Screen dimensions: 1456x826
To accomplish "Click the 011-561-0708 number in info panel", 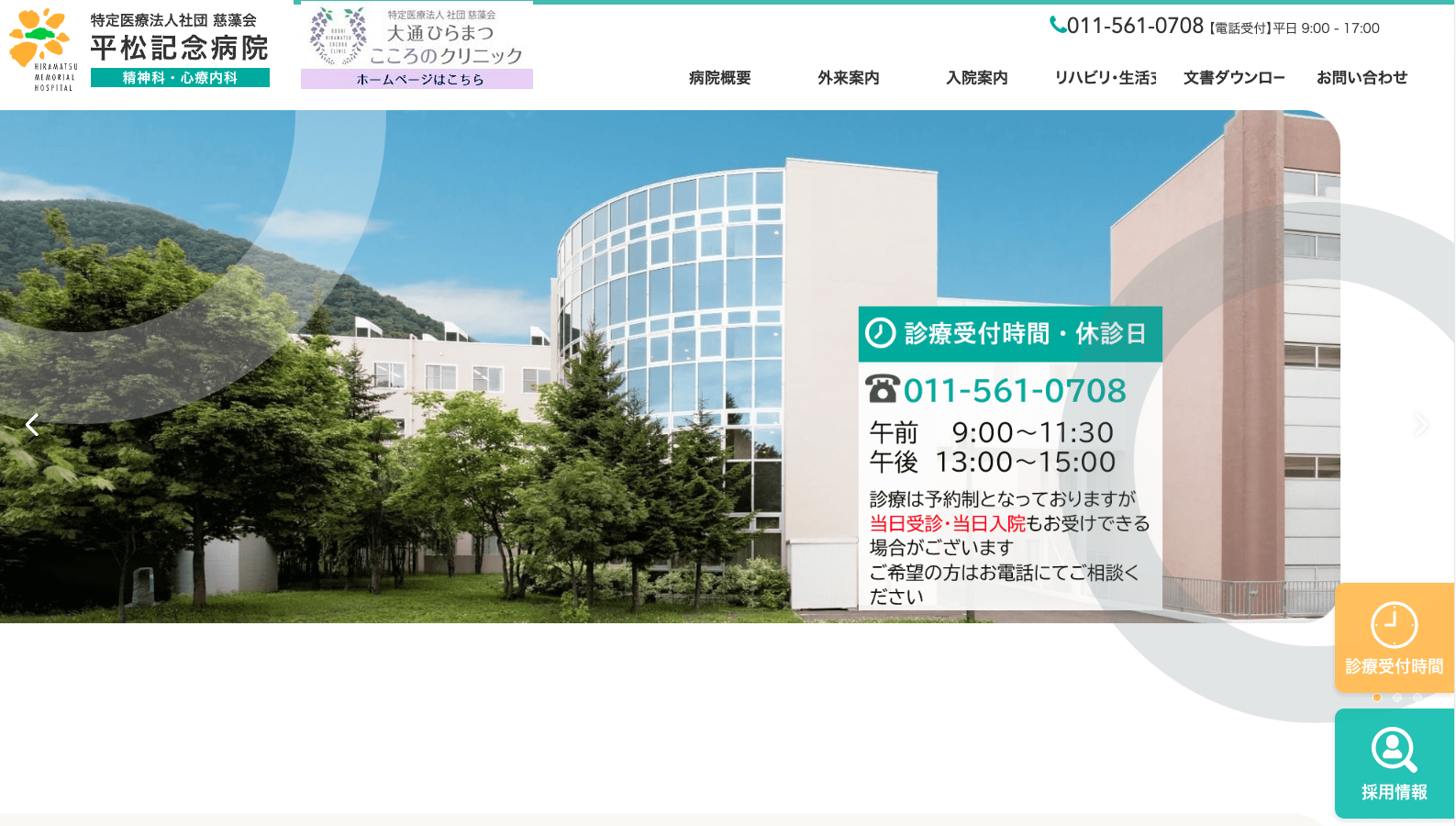I will [x=1014, y=391].
